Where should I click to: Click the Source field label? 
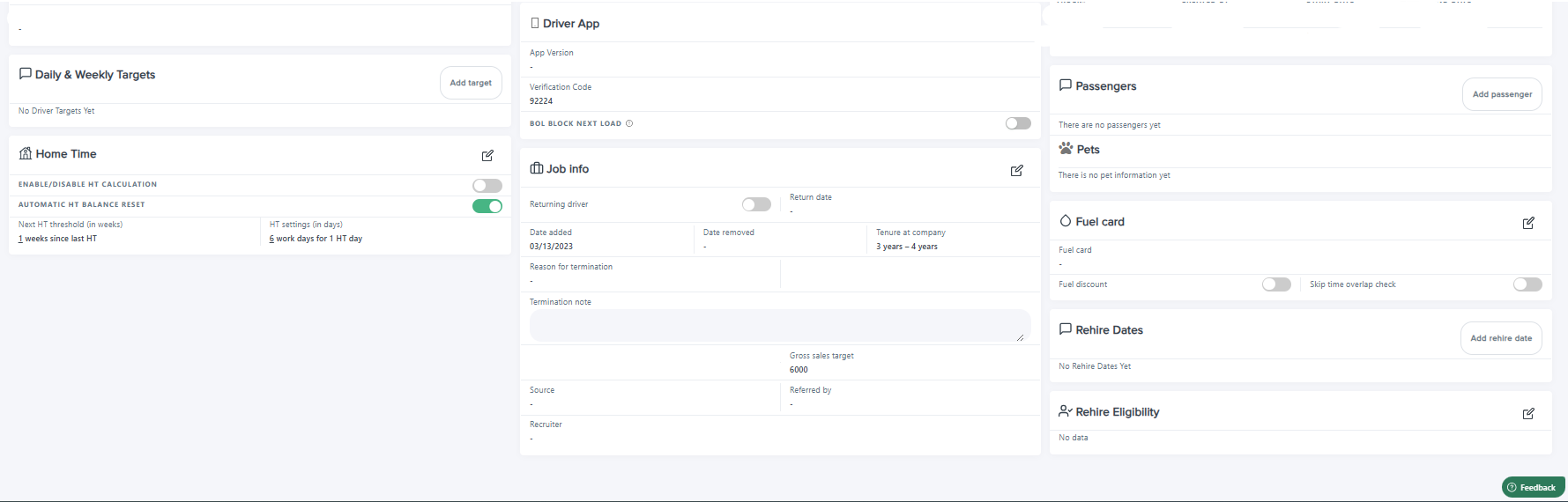tap(542, 390)
